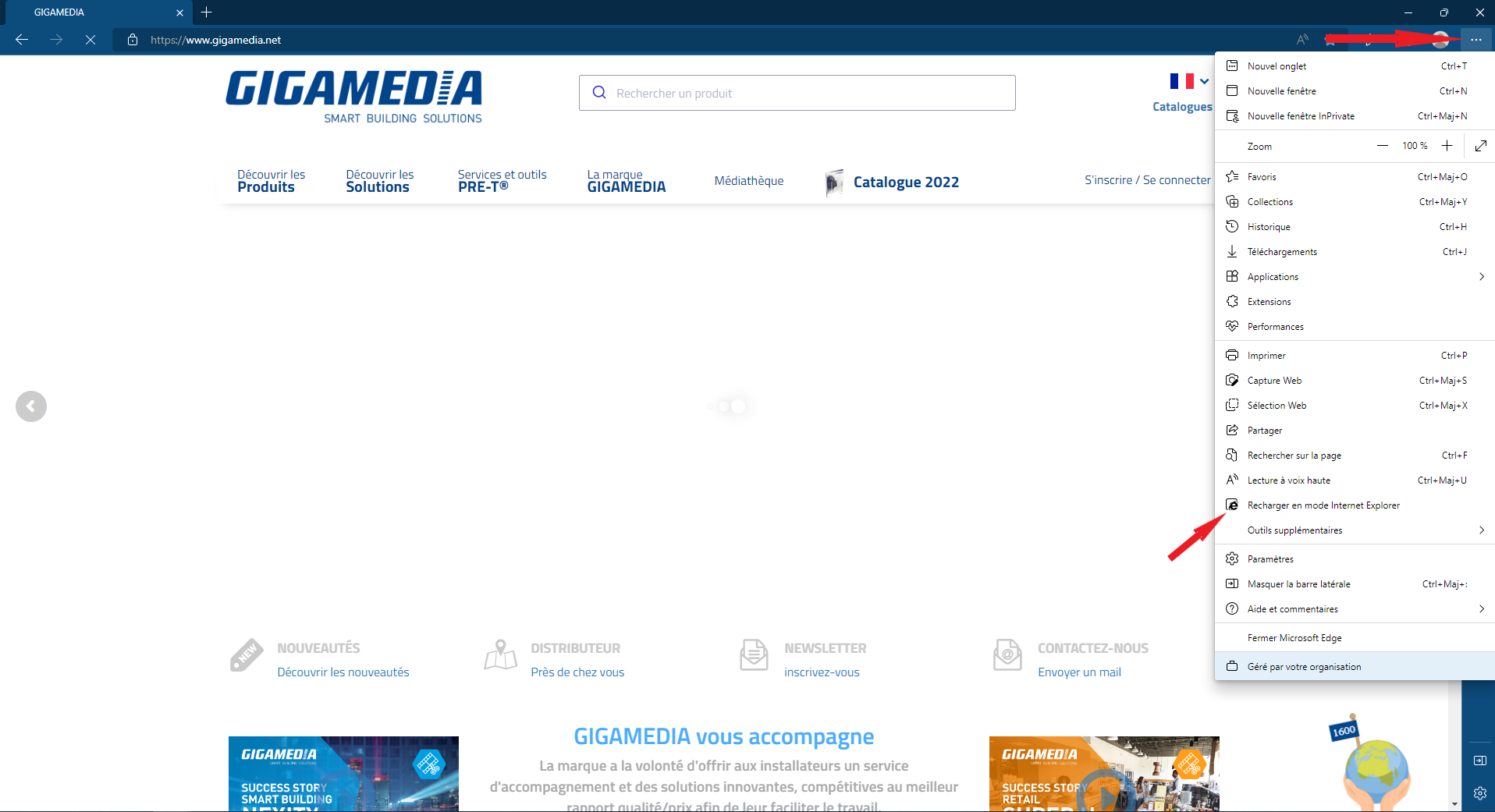Choose Sélection Web from the menu
The height and width of the screenshot is (812, 1495).
(x=1355, y=406)
